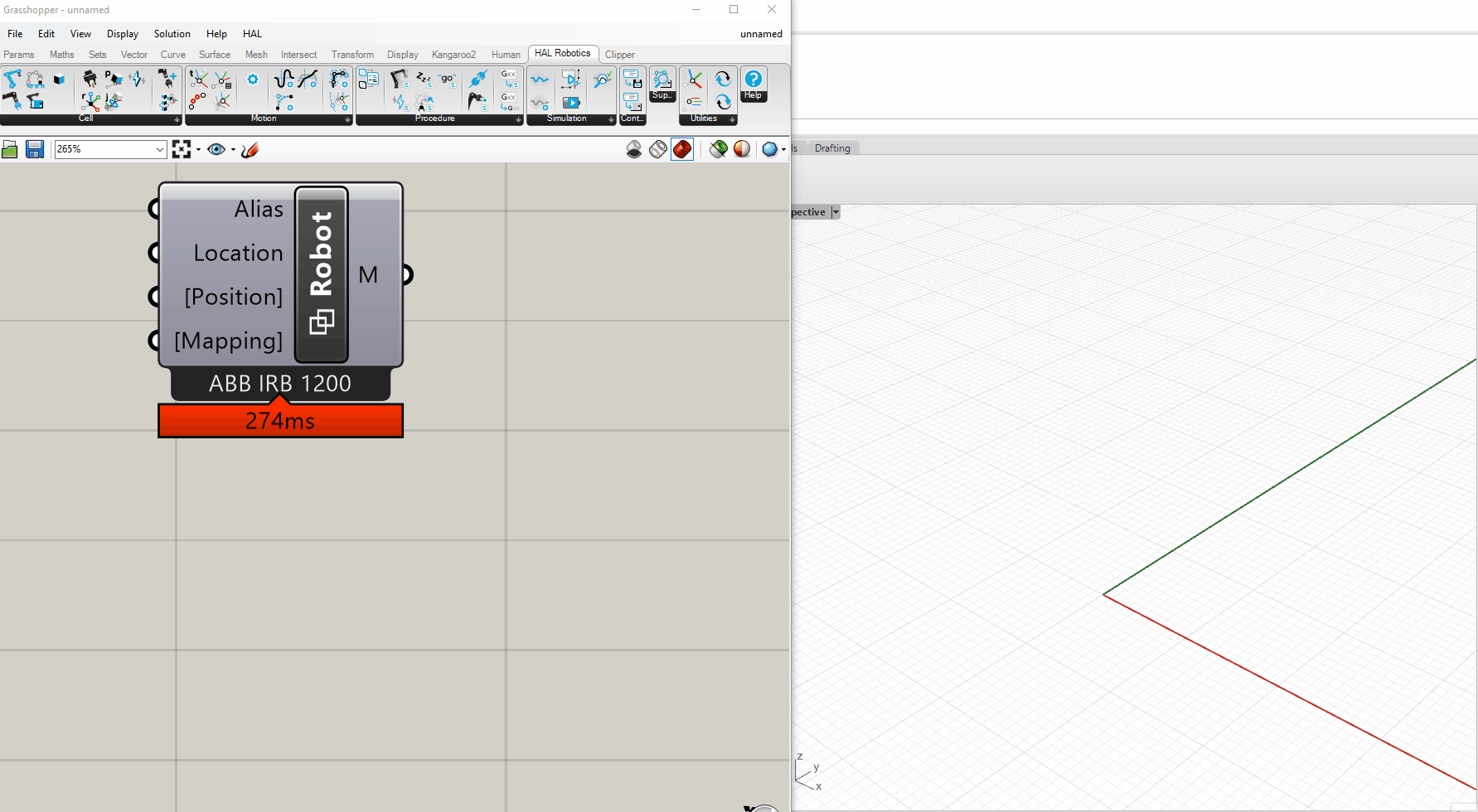Image resolution: width=1478 pixels, height=812 pixels.
Task: Click the blue gear motion settings icon
Action: [x=253, y=80]
